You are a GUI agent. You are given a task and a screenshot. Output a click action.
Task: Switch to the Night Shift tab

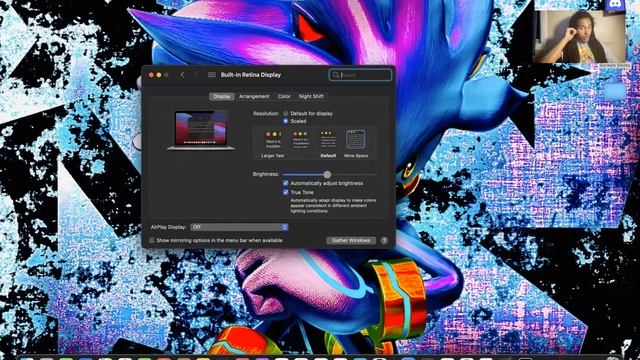(x=311, y=96)
